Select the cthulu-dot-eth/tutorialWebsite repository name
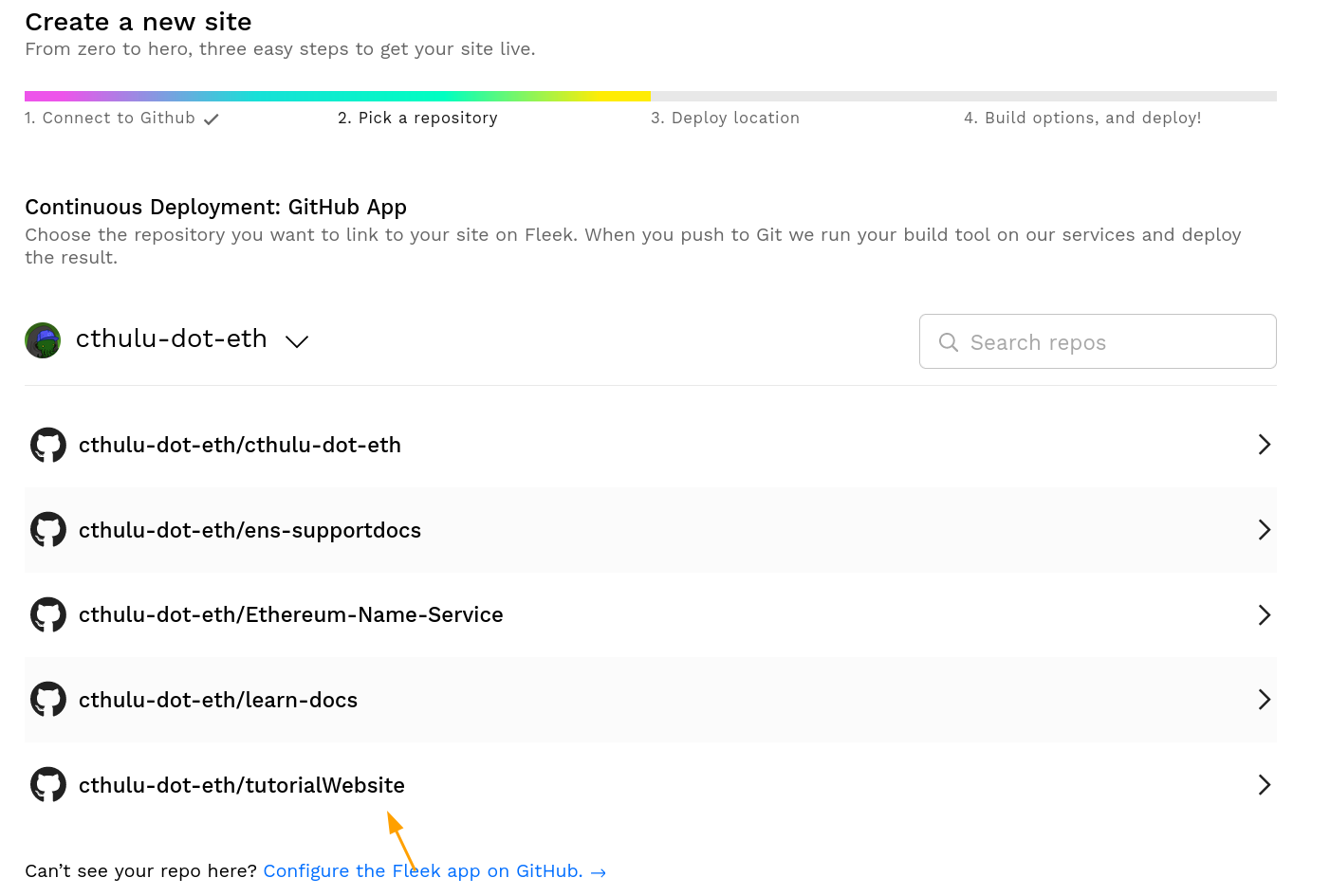The height and width of the screenshot is (896, 1330). tap(242, 785)
